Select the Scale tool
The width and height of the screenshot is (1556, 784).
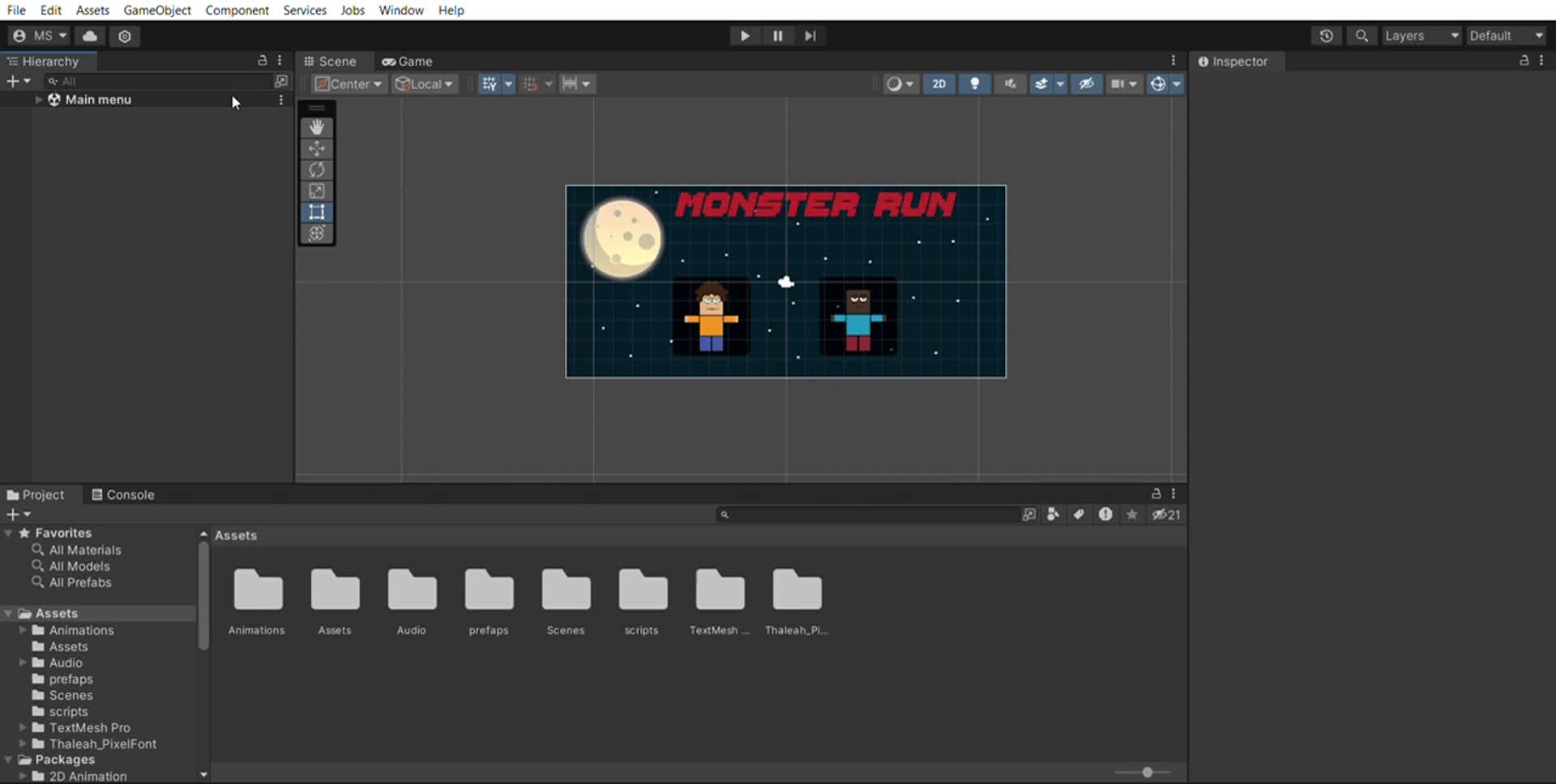[316, 190]
